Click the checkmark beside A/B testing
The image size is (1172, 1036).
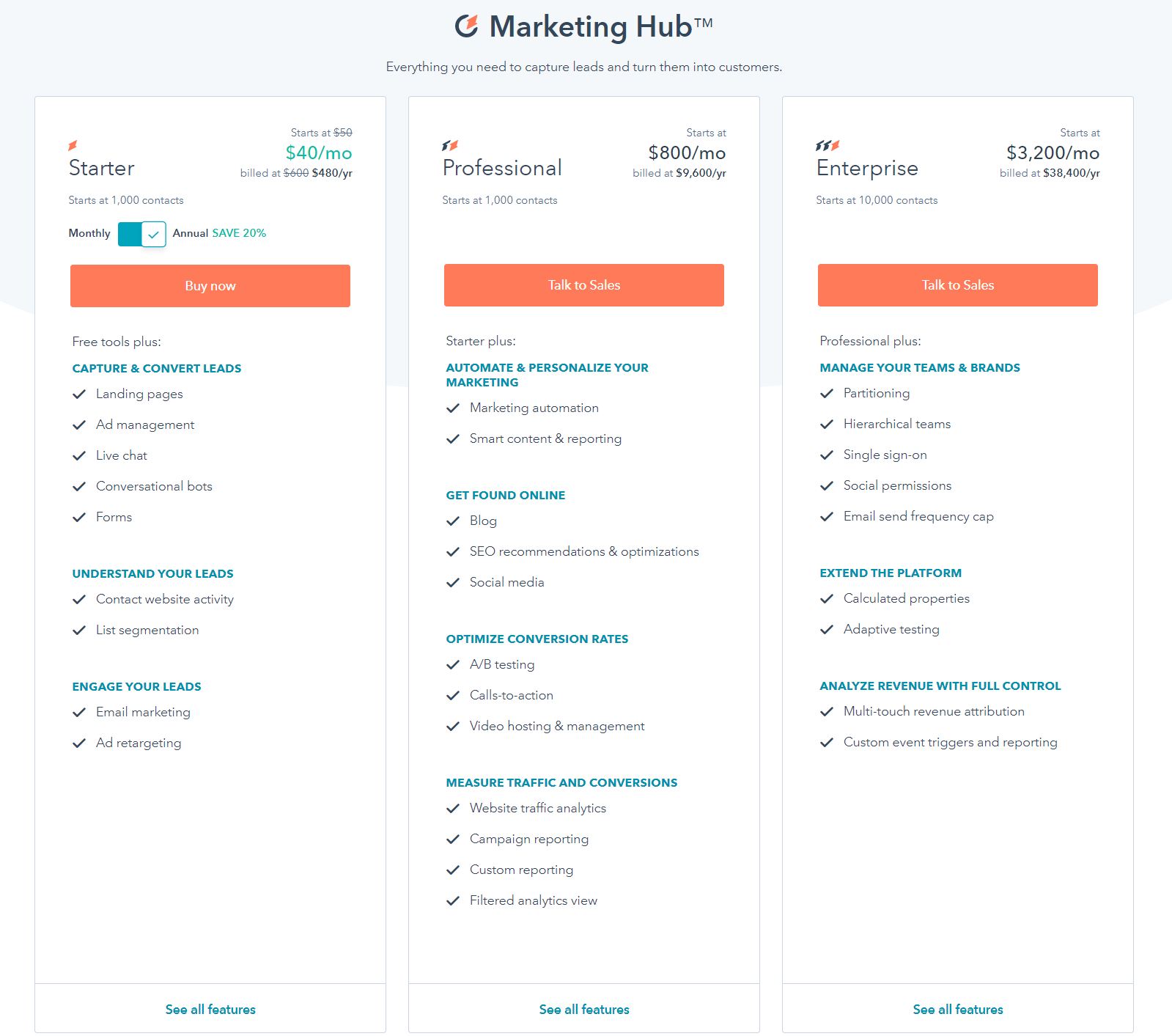tap(453, 665)
